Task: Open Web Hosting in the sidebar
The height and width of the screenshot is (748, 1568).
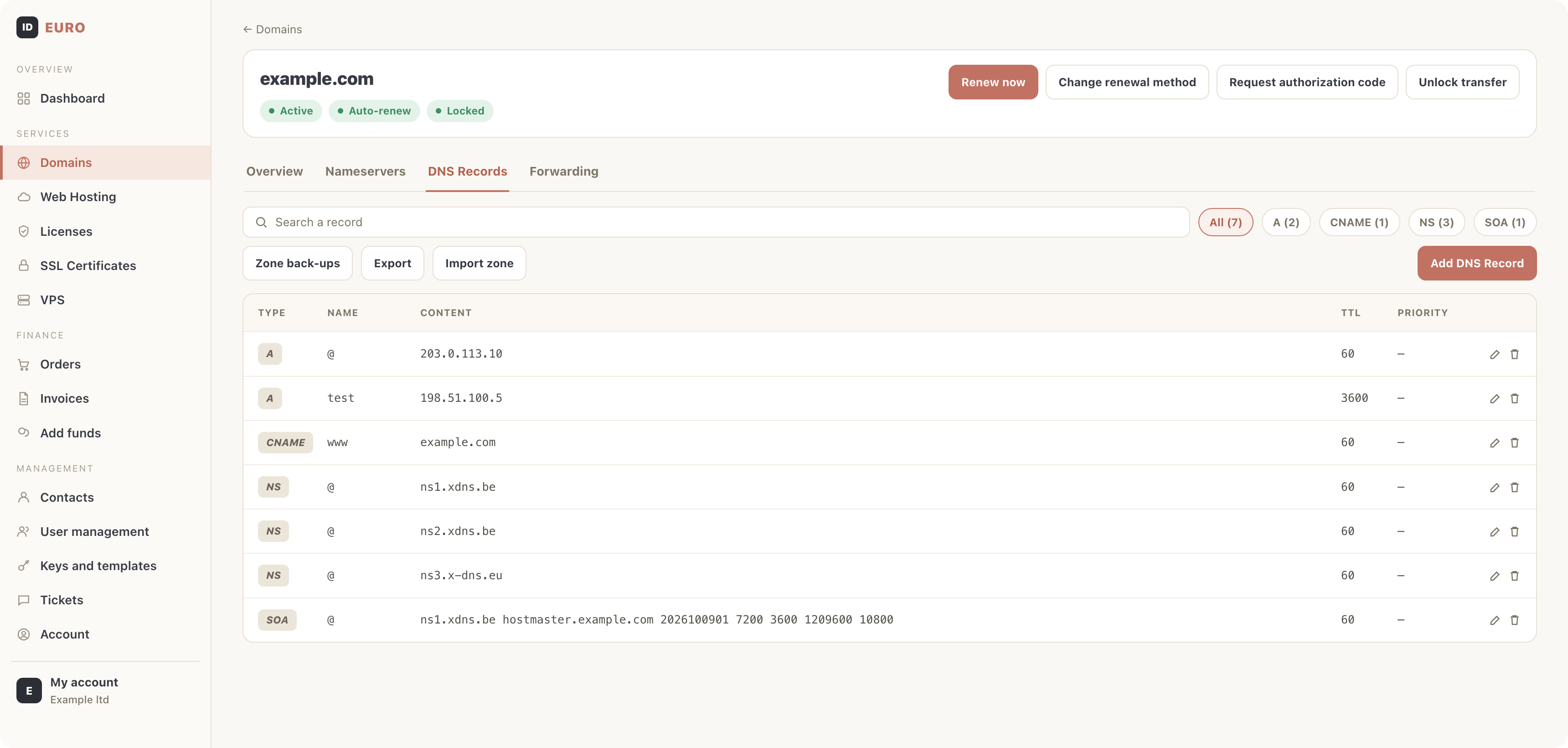Action: click(105, 197)
